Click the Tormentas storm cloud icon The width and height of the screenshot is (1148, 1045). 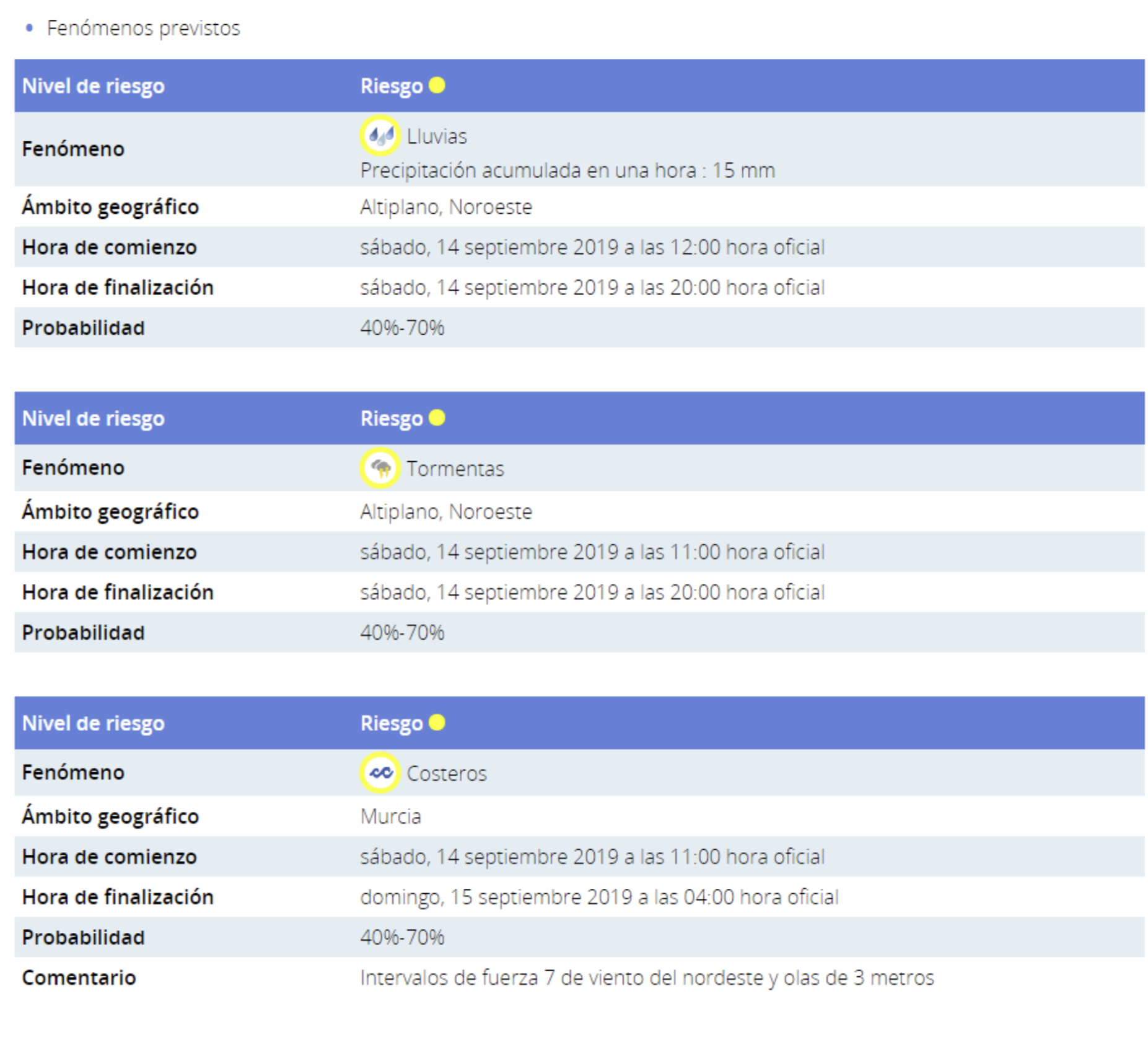pos(380,468)
